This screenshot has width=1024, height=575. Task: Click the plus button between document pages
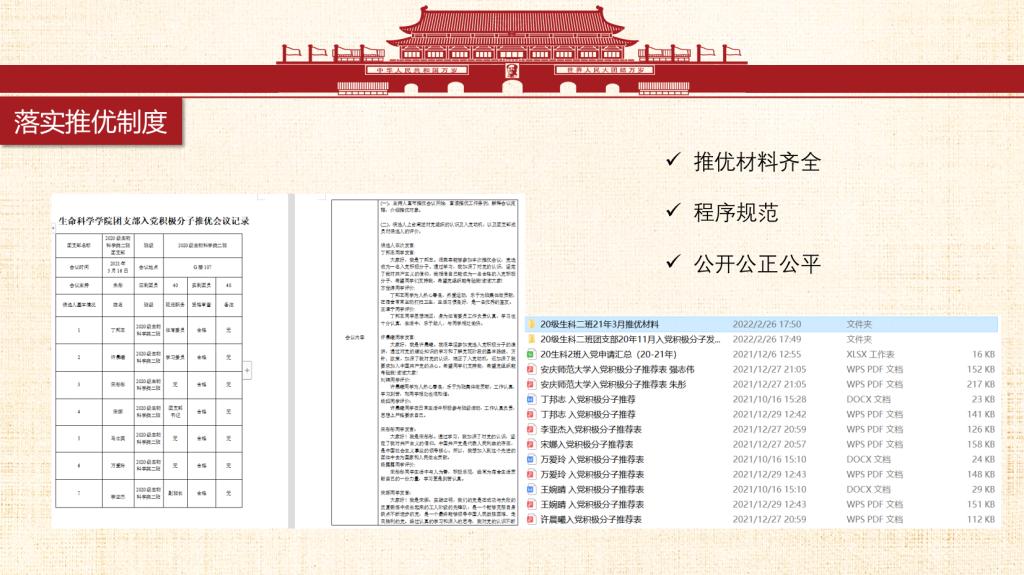tap(248, 370)
